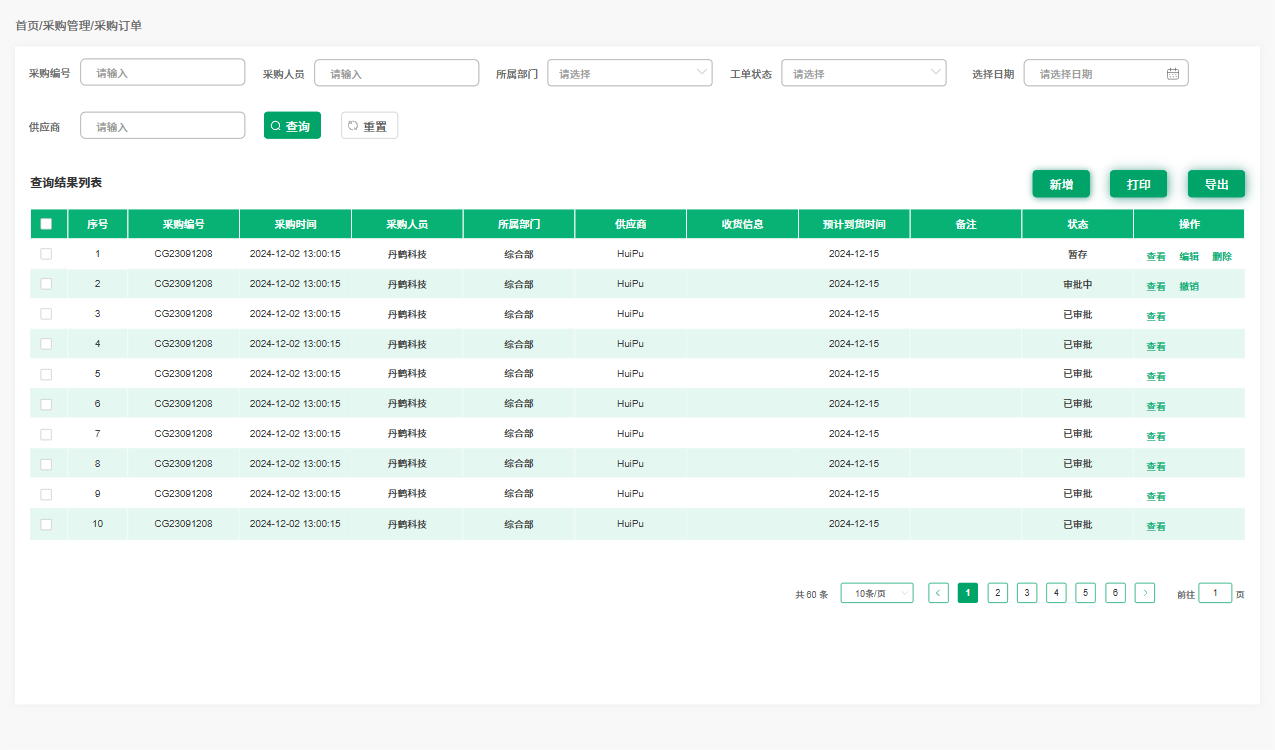
Task: Open the 所属部门 dropdown
Action: [630, 73]
